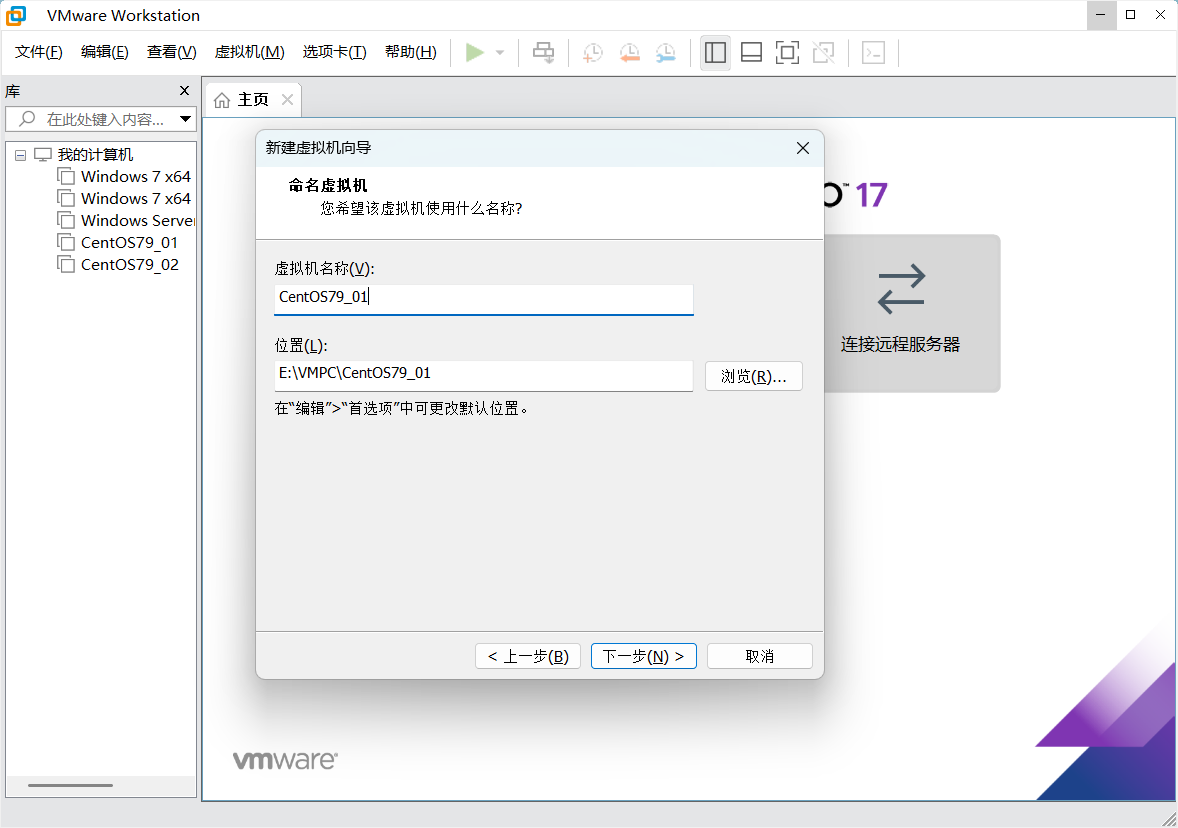This screenshot has width=1178, height=828.
Task: Click the console view toolbar icon
Action: (x=873, y=53)
